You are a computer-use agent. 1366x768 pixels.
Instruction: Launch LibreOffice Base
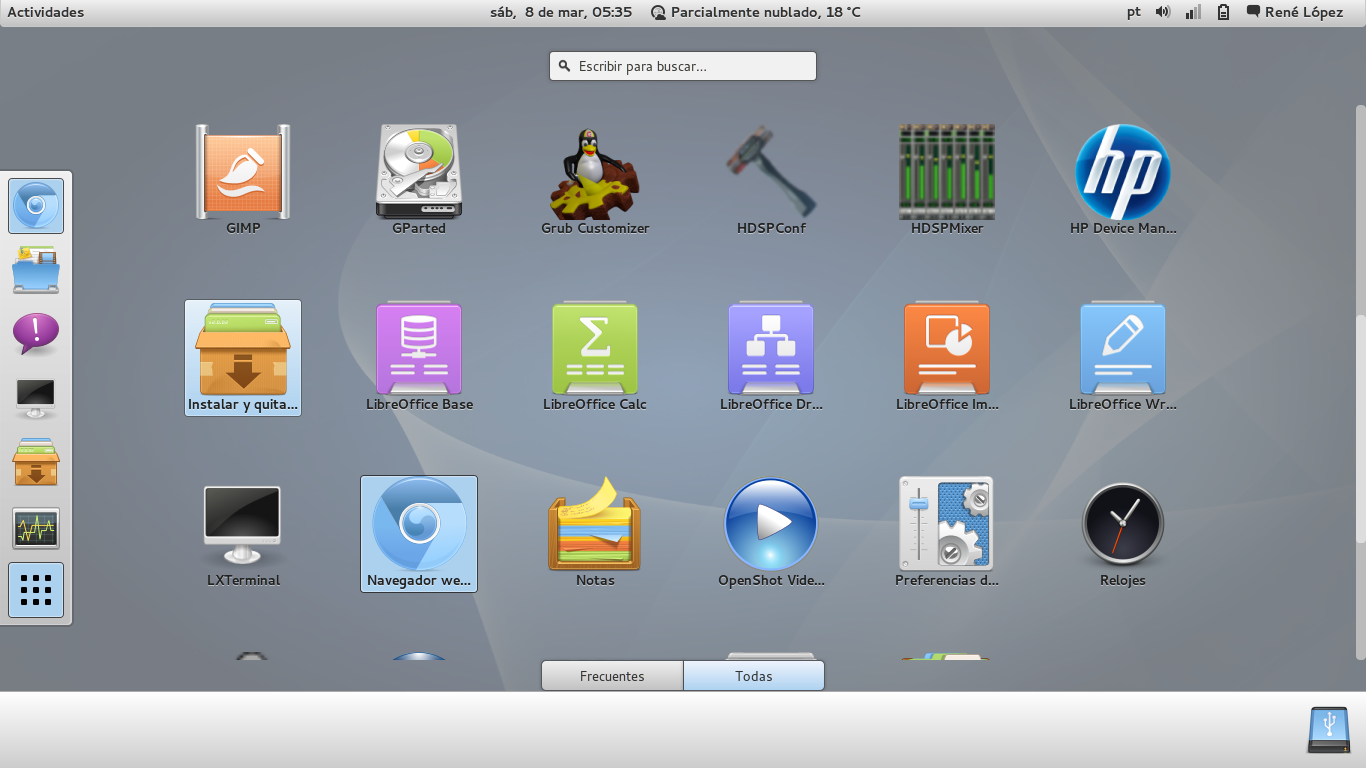pyautogui.click(x=419, y=358)
